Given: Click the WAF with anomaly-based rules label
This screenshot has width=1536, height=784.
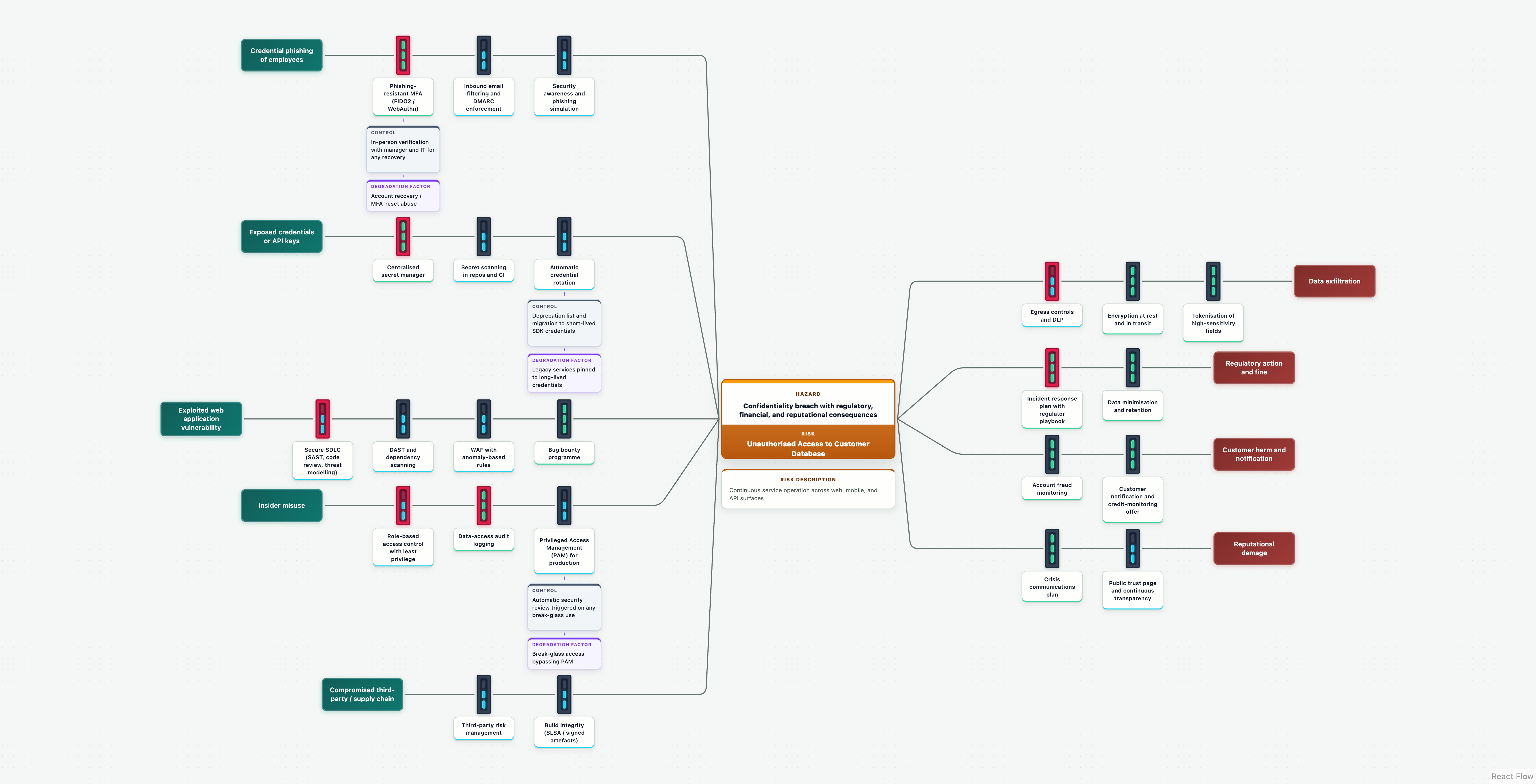Looking at the screenshot, I should [483, 457].
